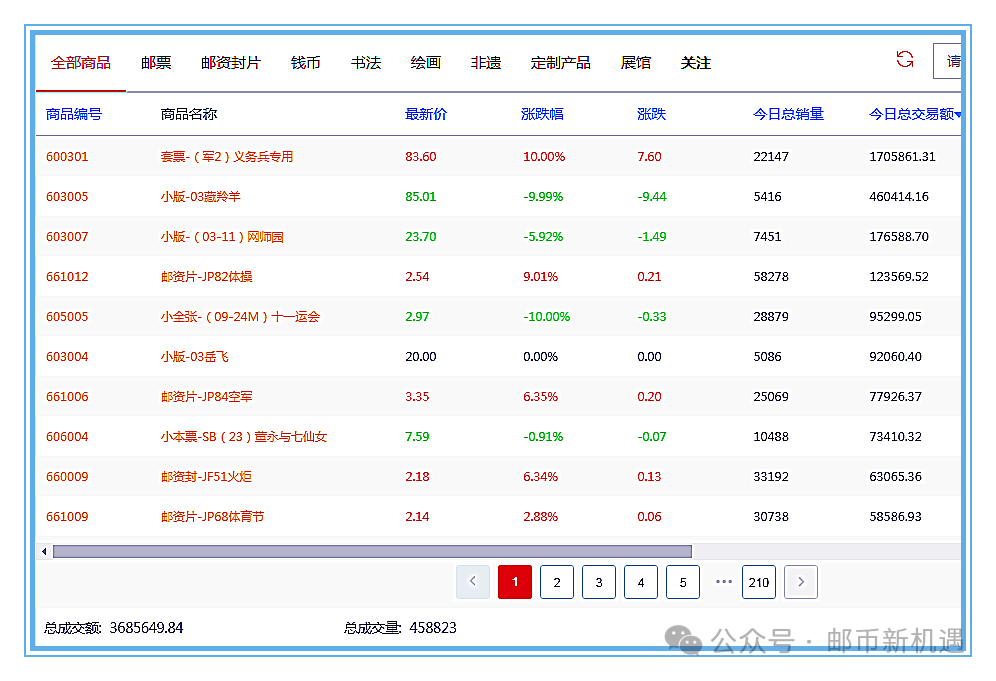Viewport: 996px width, 681px height.
Task: Open product code 661012
Action: [67, 277]
